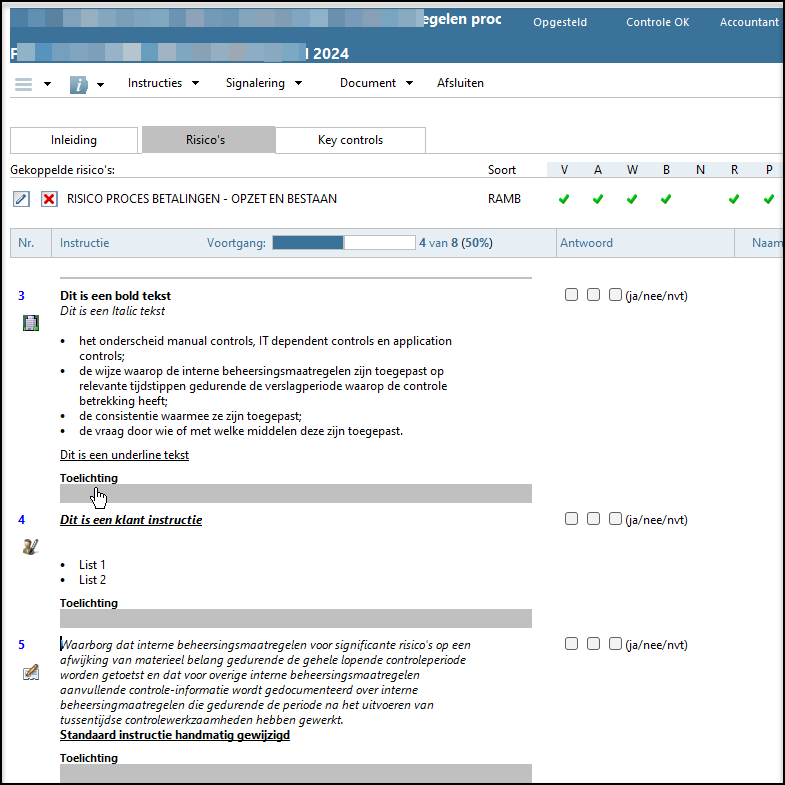The height and width of the screenshot is (785, 785).
Task: Click 'Dit is een bold tekst' heading
Action: click(116, 296)
